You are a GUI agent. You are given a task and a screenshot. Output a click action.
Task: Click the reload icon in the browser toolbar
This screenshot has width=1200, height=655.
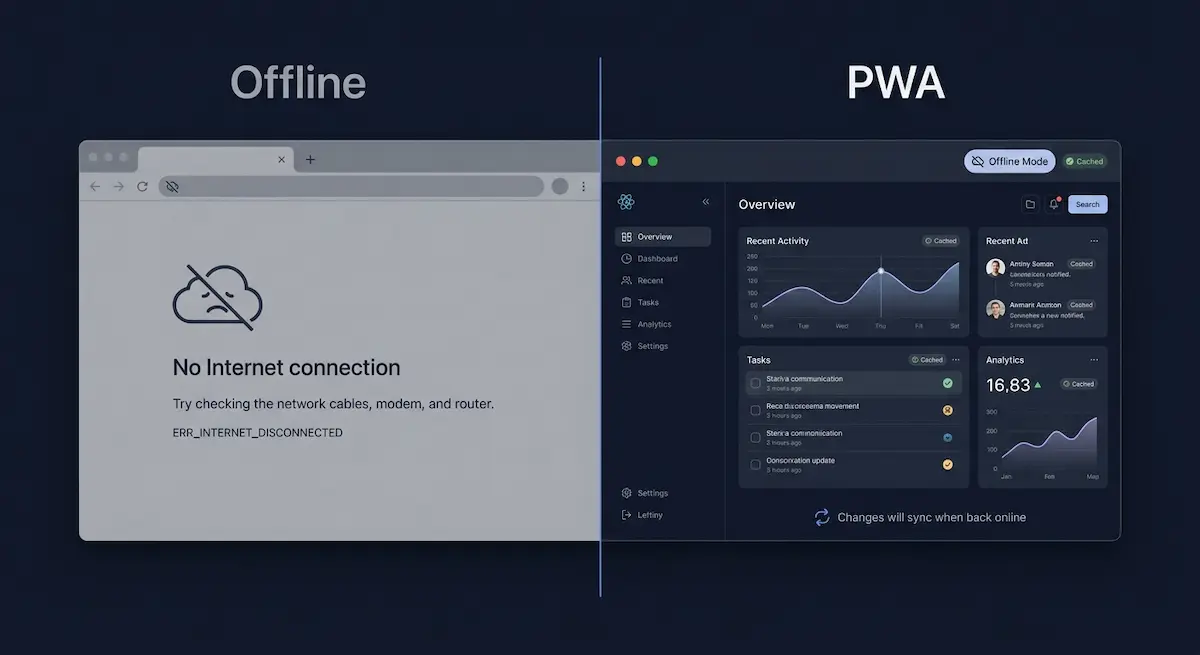click(x=142, y=186)
